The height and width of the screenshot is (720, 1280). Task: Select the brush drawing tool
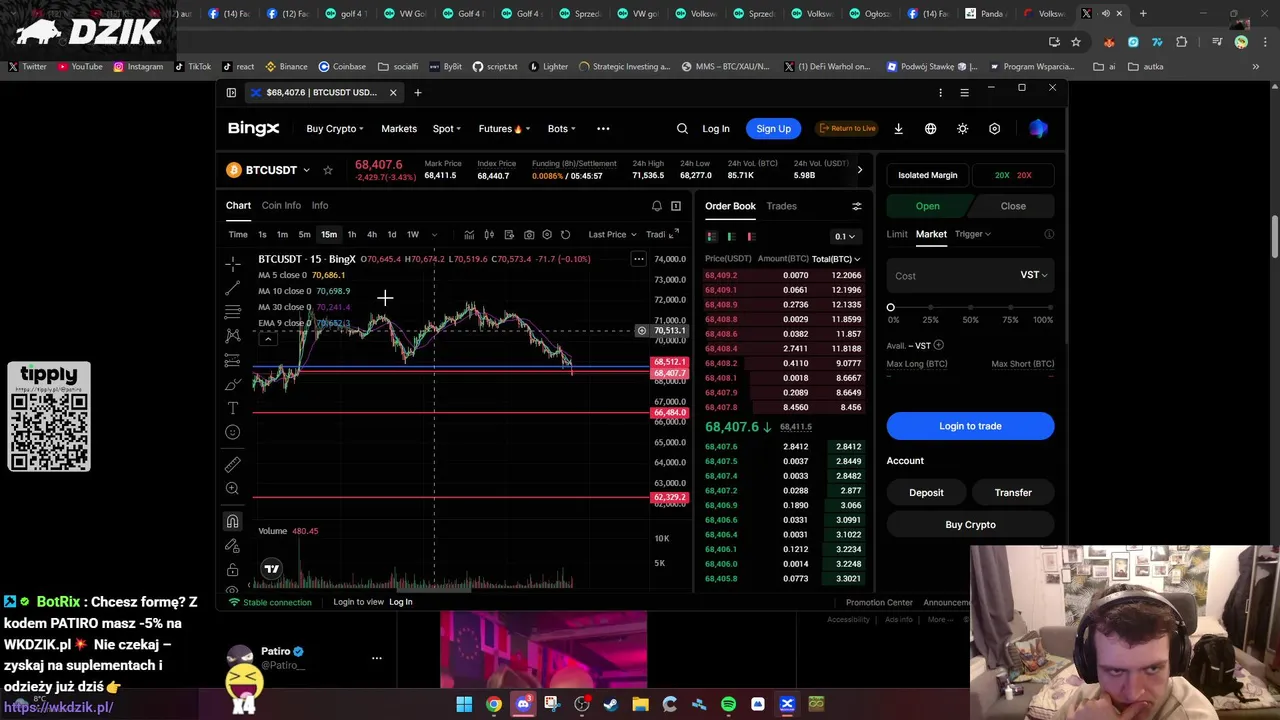click(x=232, y=385)
